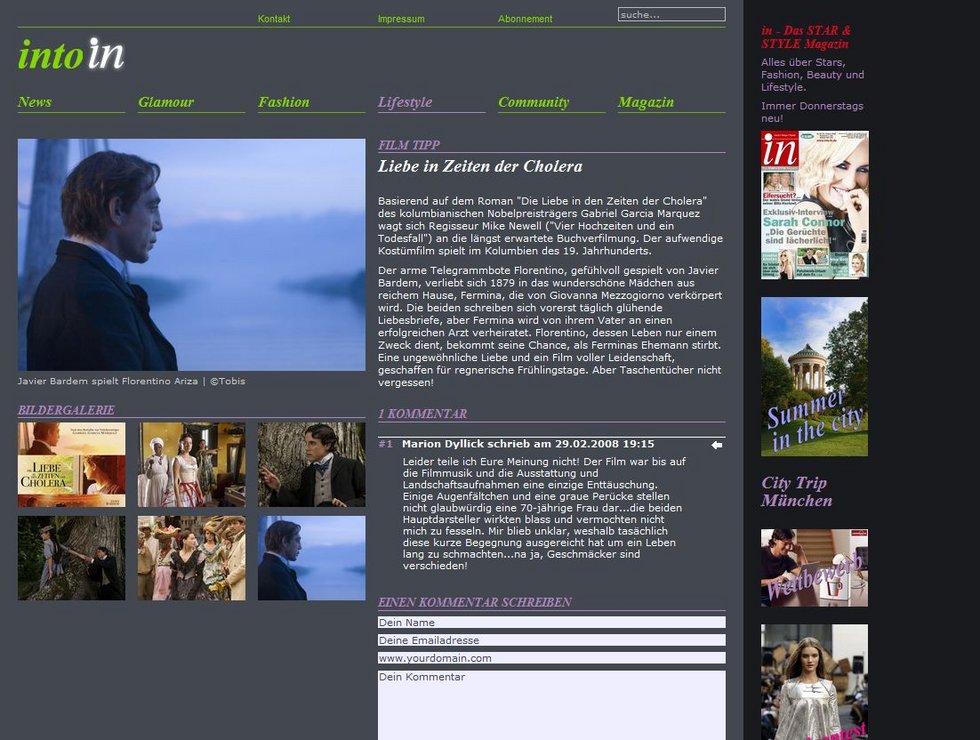Click the Summer in the city banner

(x=814, y=376)
